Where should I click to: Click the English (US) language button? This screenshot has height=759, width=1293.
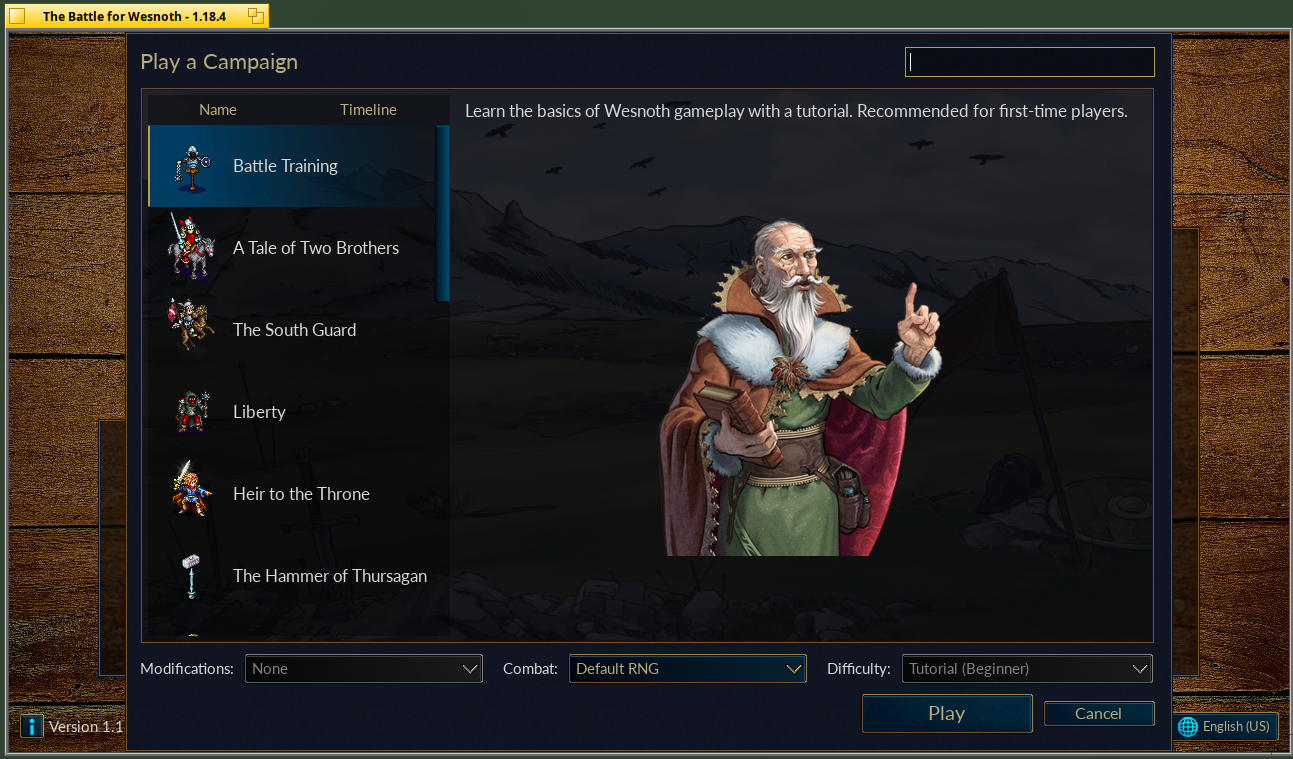point(1226,727)
